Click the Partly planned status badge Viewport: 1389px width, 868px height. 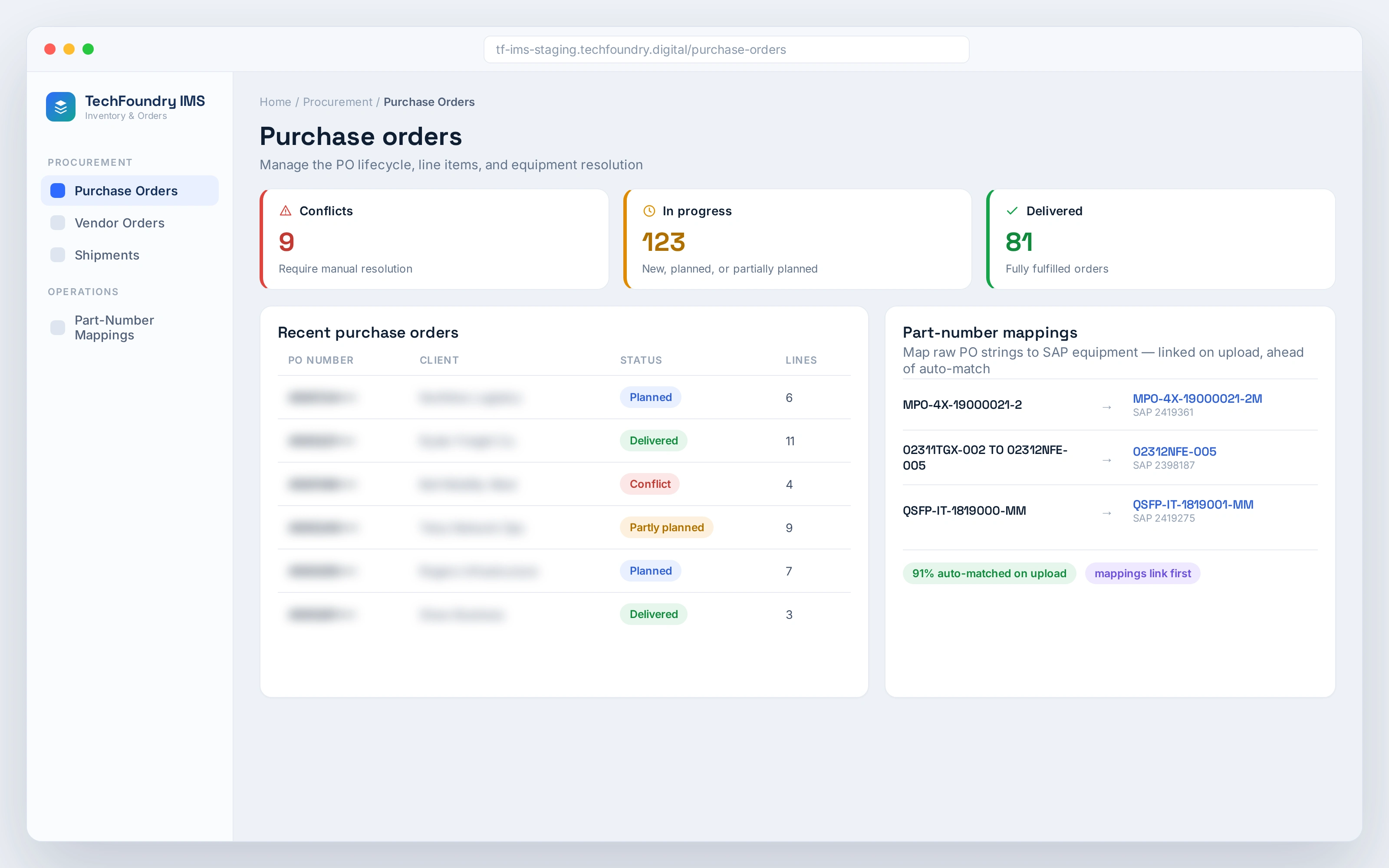[x=666, y=527]
